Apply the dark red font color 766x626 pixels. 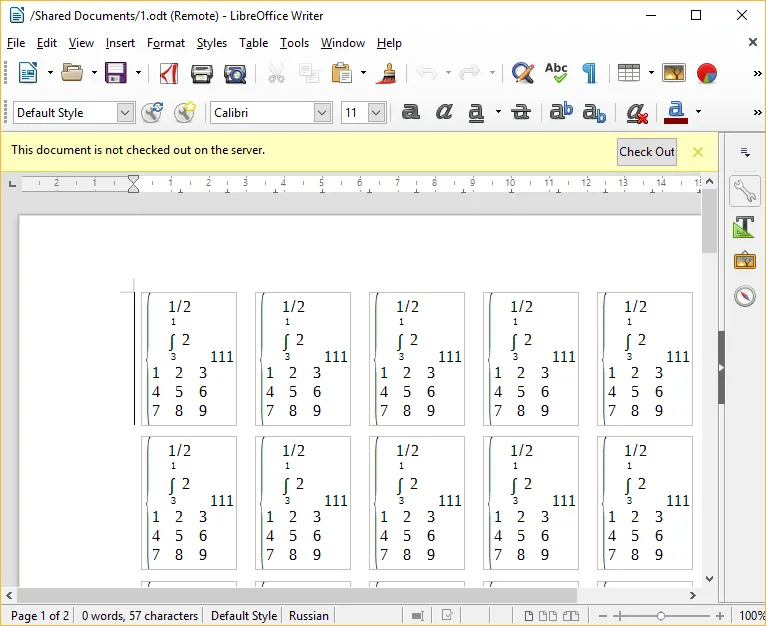tap(676, 112)
